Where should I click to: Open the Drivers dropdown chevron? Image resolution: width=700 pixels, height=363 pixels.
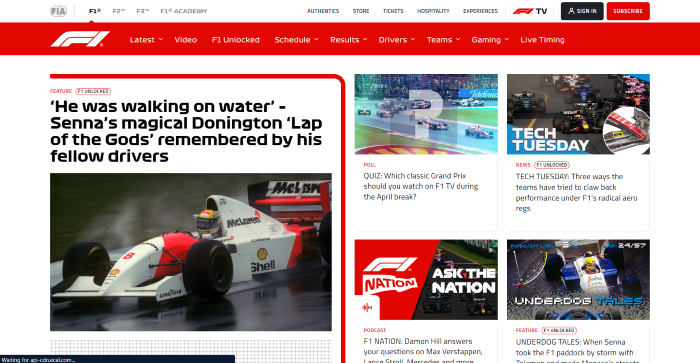[413, 39]
